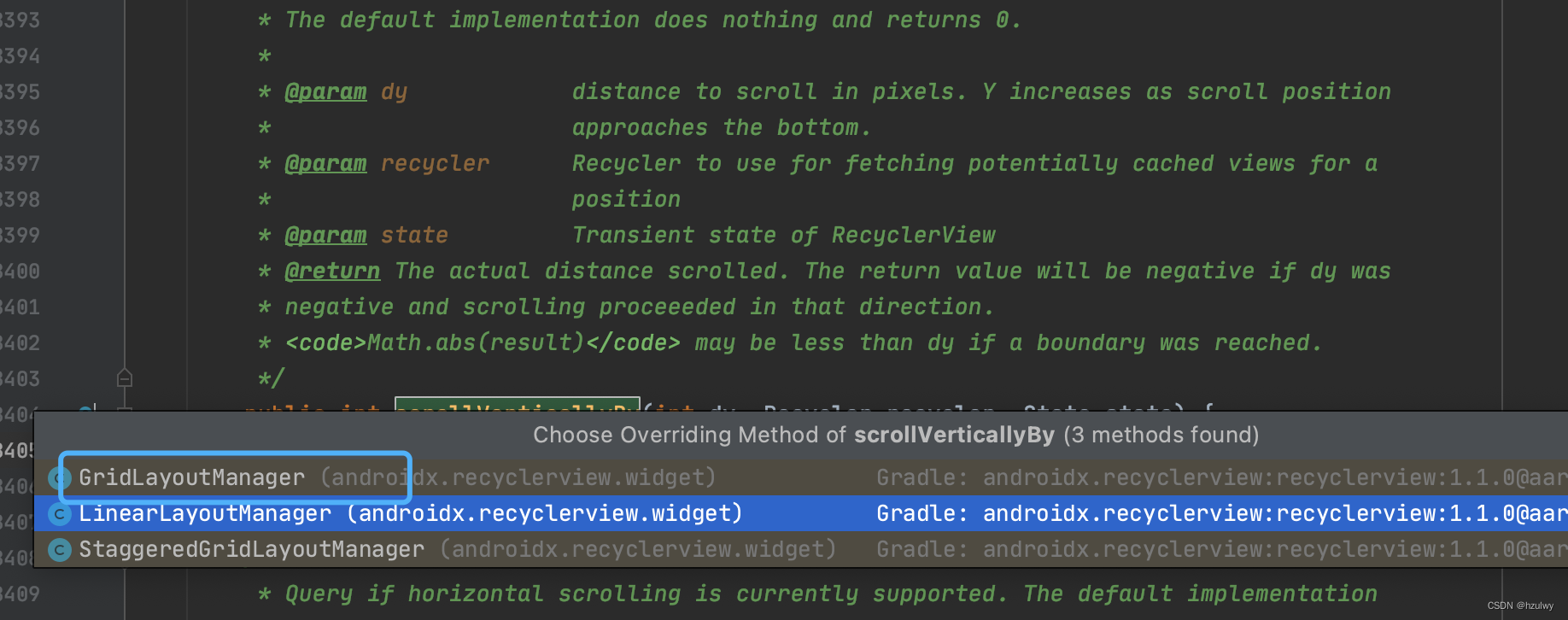Click the 'Query if horizontal scrolling' comment line
The image size is (1568, 620).
coord(818,594)
